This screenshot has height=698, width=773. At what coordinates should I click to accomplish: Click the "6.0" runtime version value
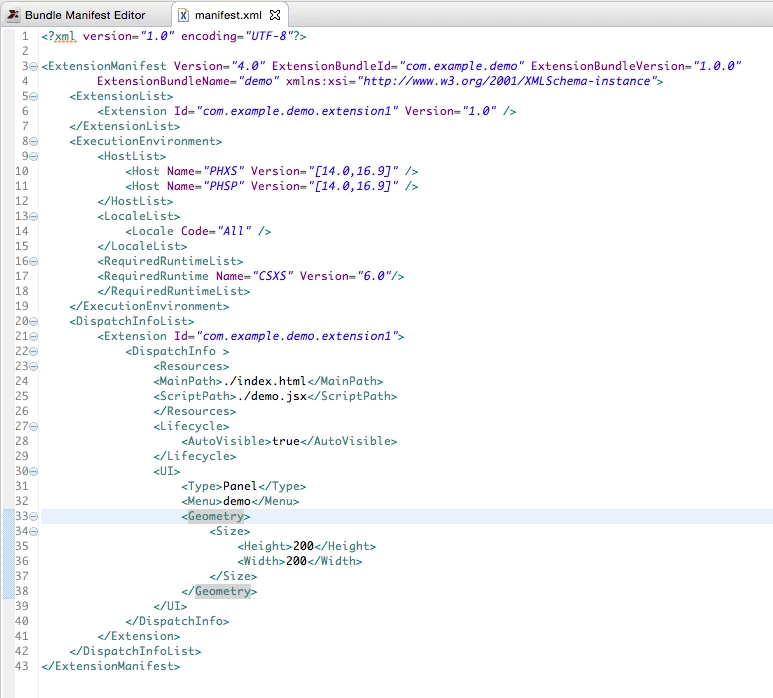pyautogui.click(x=375, y=276)
